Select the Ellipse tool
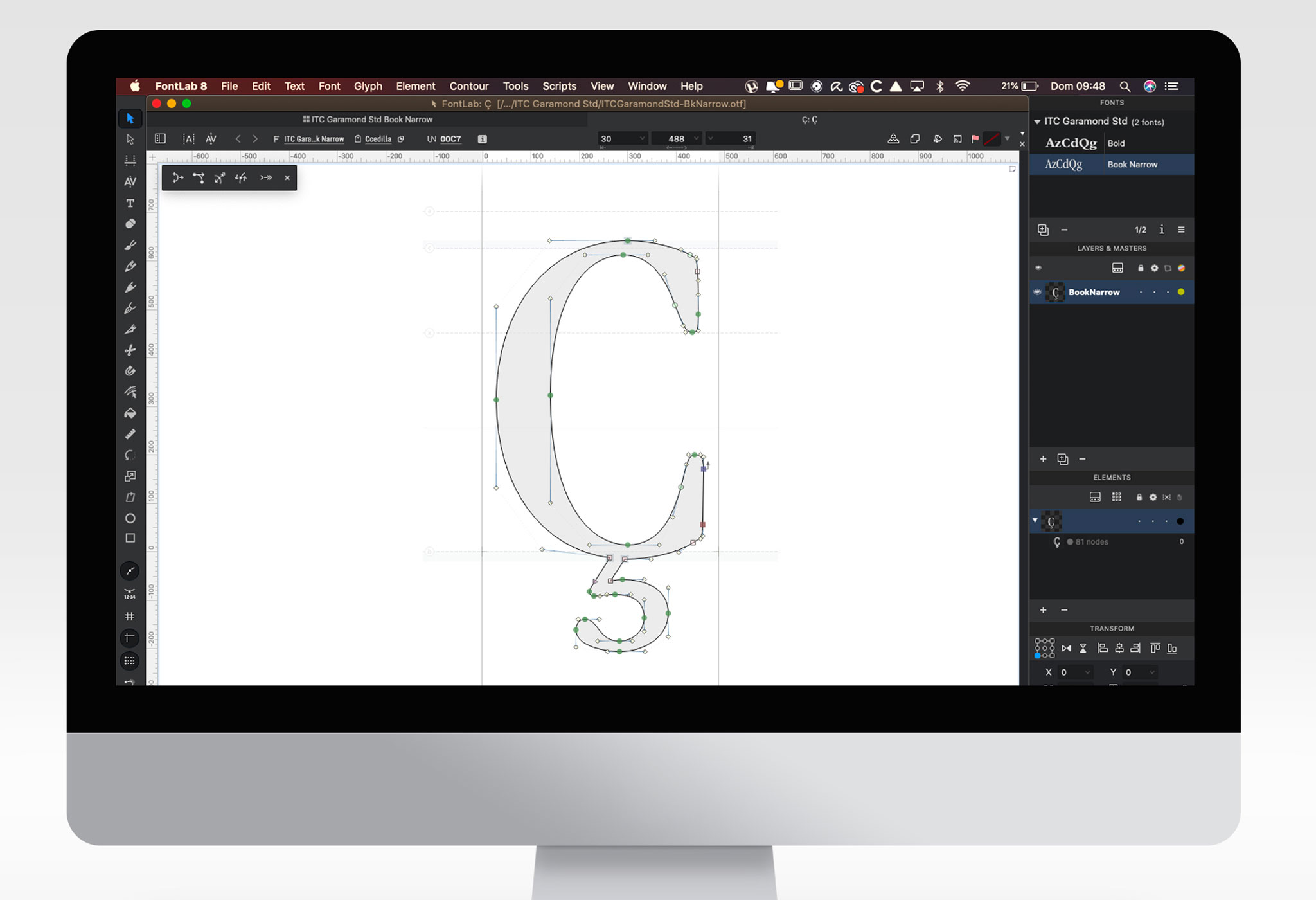Viewport: 1316px width, 900px height. (130, 518)
